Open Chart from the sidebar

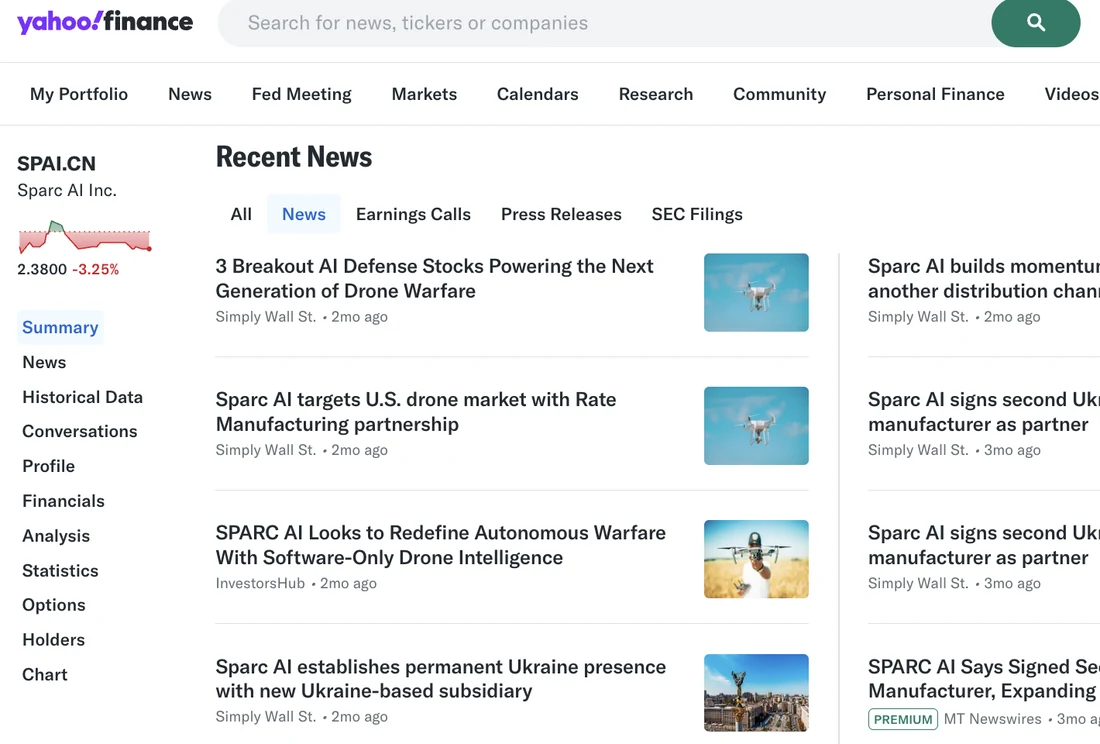point(45,675)
